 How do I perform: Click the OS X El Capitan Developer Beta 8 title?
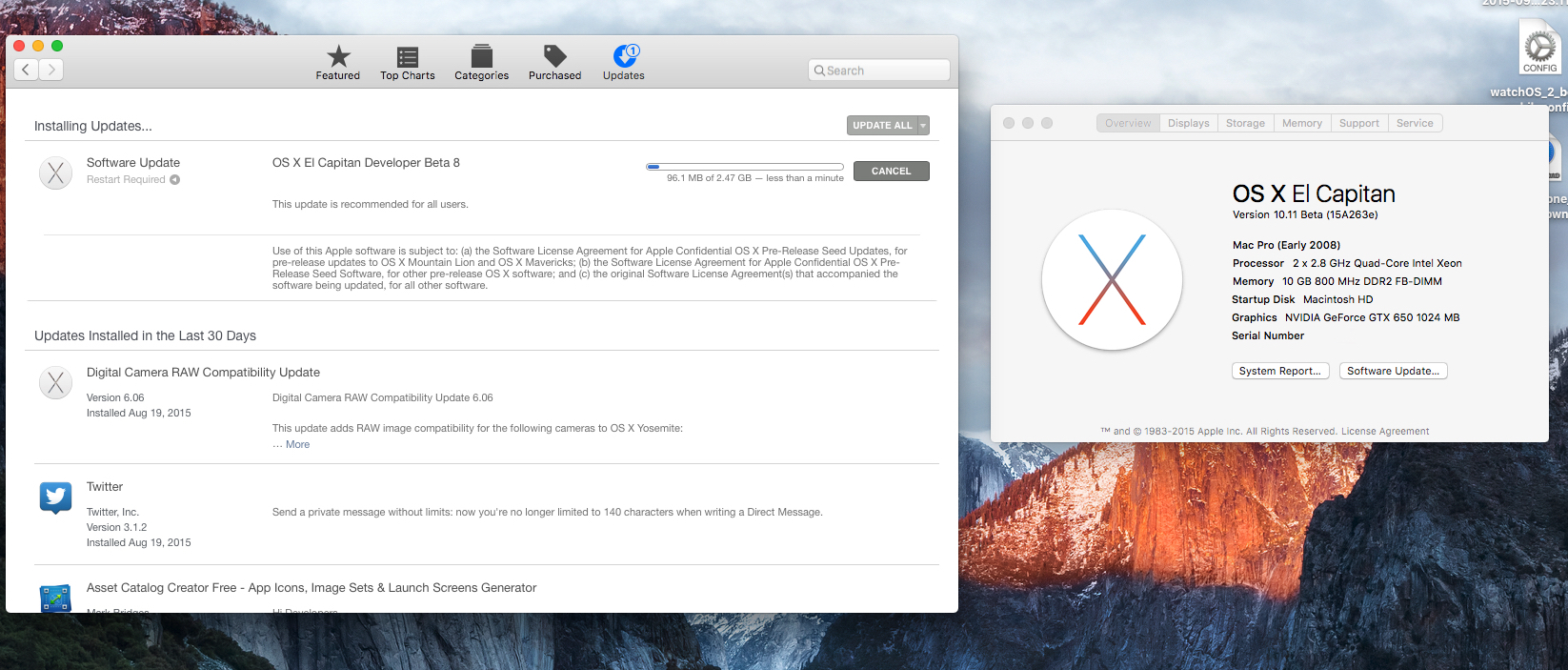(x=366, y=163)
